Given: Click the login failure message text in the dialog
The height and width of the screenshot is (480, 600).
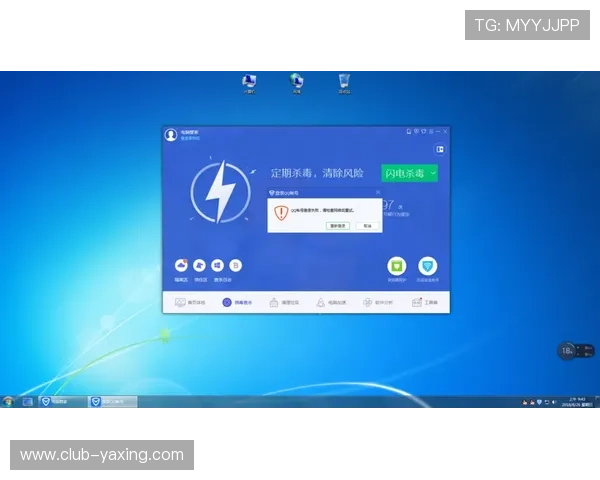Looking at the screenshot, I should tap(323, 211).
